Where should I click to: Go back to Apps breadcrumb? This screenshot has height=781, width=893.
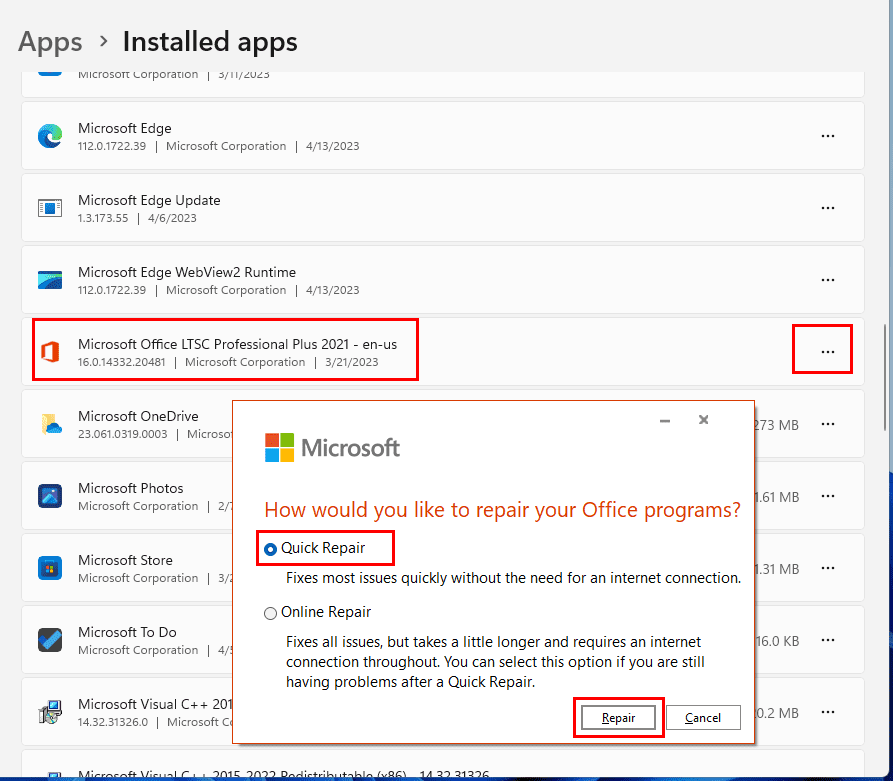pos(50,42)
